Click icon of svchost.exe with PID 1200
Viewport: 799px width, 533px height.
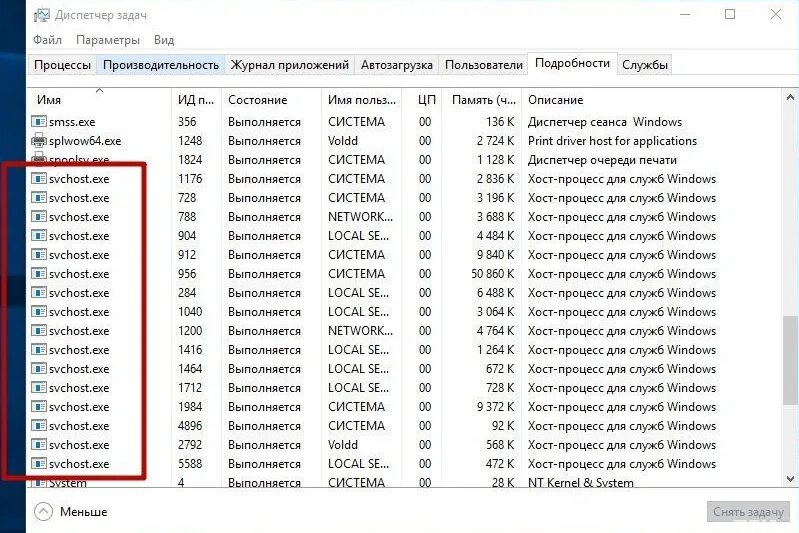39,331
